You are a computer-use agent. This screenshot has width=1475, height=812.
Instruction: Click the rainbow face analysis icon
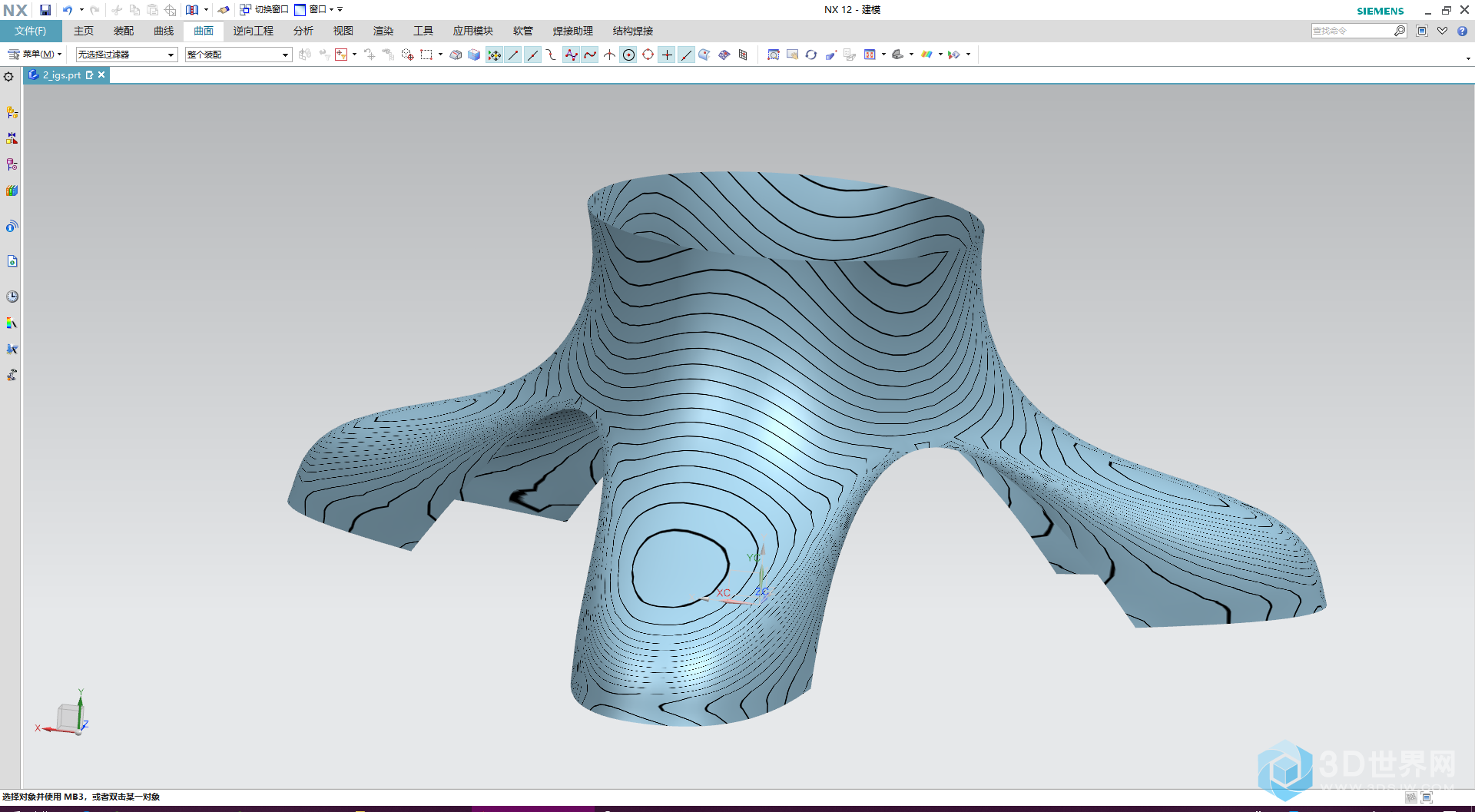pos(927,55)
